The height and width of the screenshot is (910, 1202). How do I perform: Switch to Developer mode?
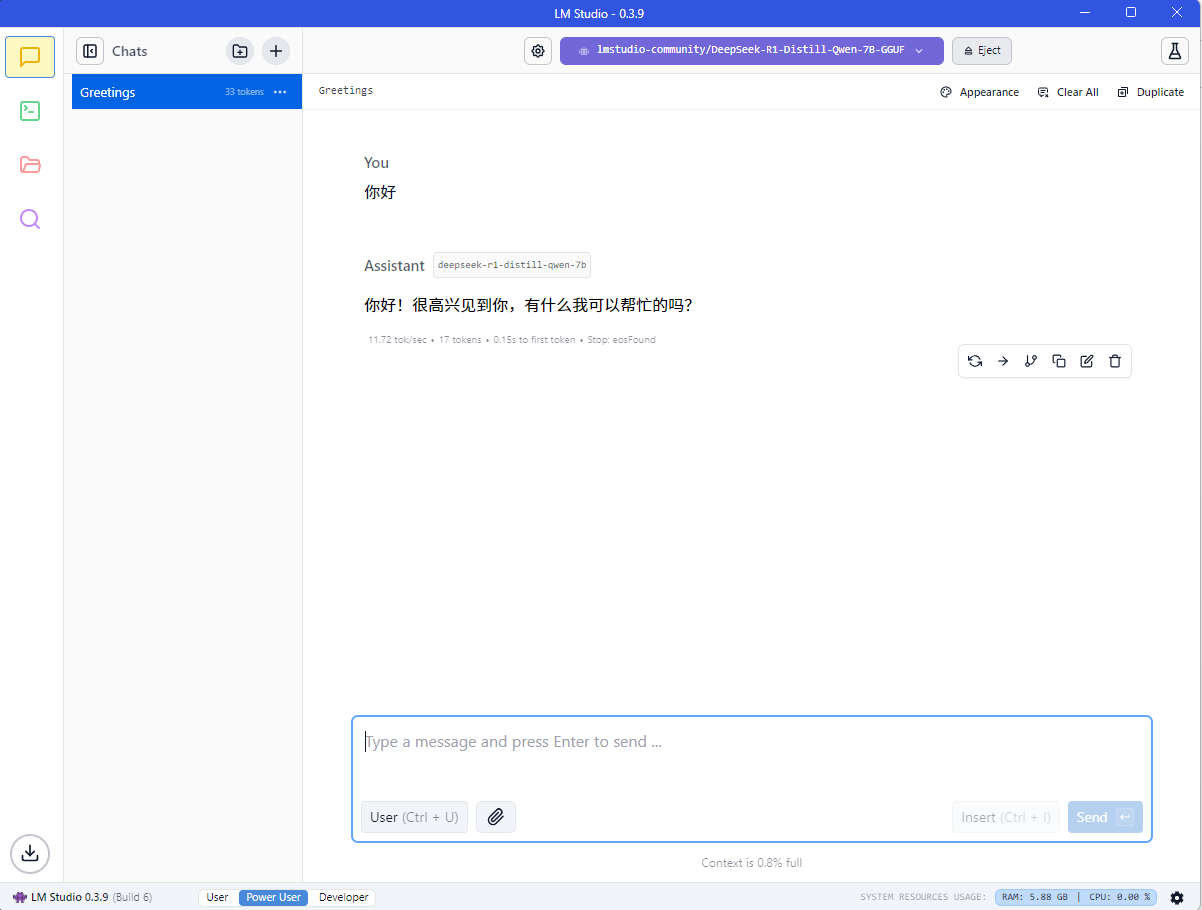point(343,897)
